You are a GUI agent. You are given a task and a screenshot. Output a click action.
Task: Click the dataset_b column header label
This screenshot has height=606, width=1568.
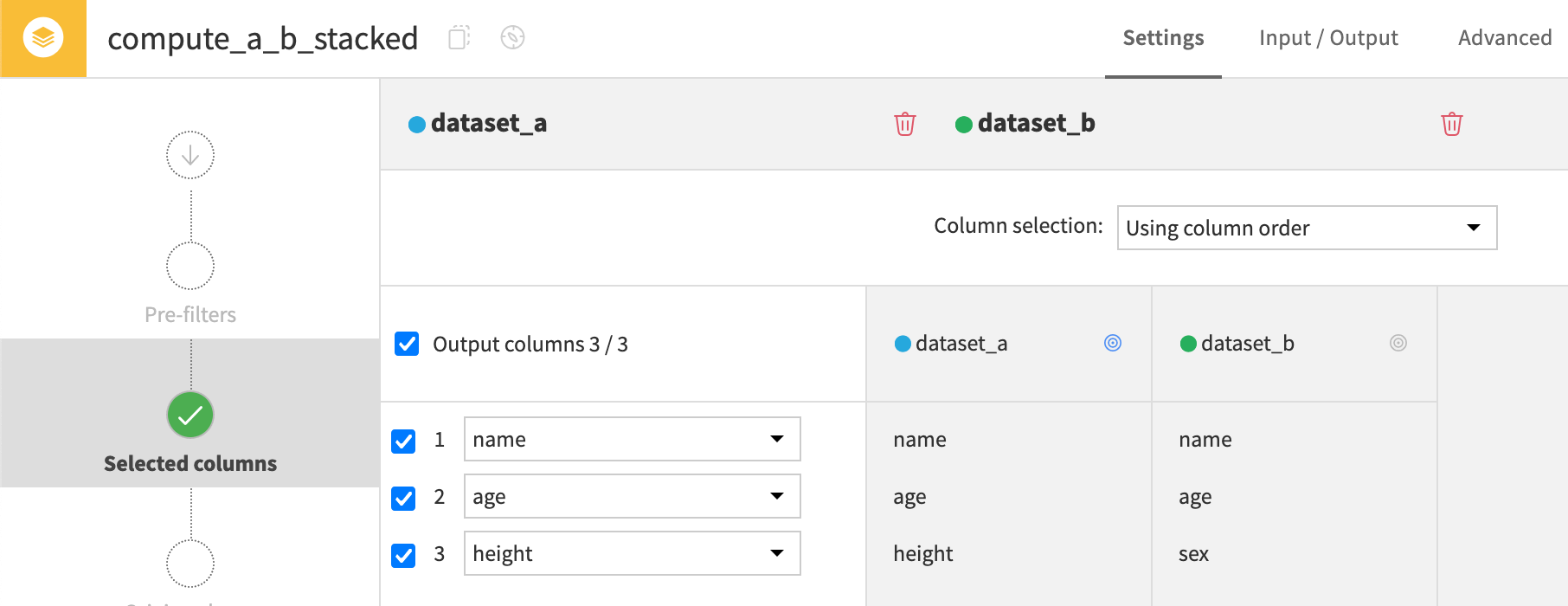click(x=1248, y=344)
